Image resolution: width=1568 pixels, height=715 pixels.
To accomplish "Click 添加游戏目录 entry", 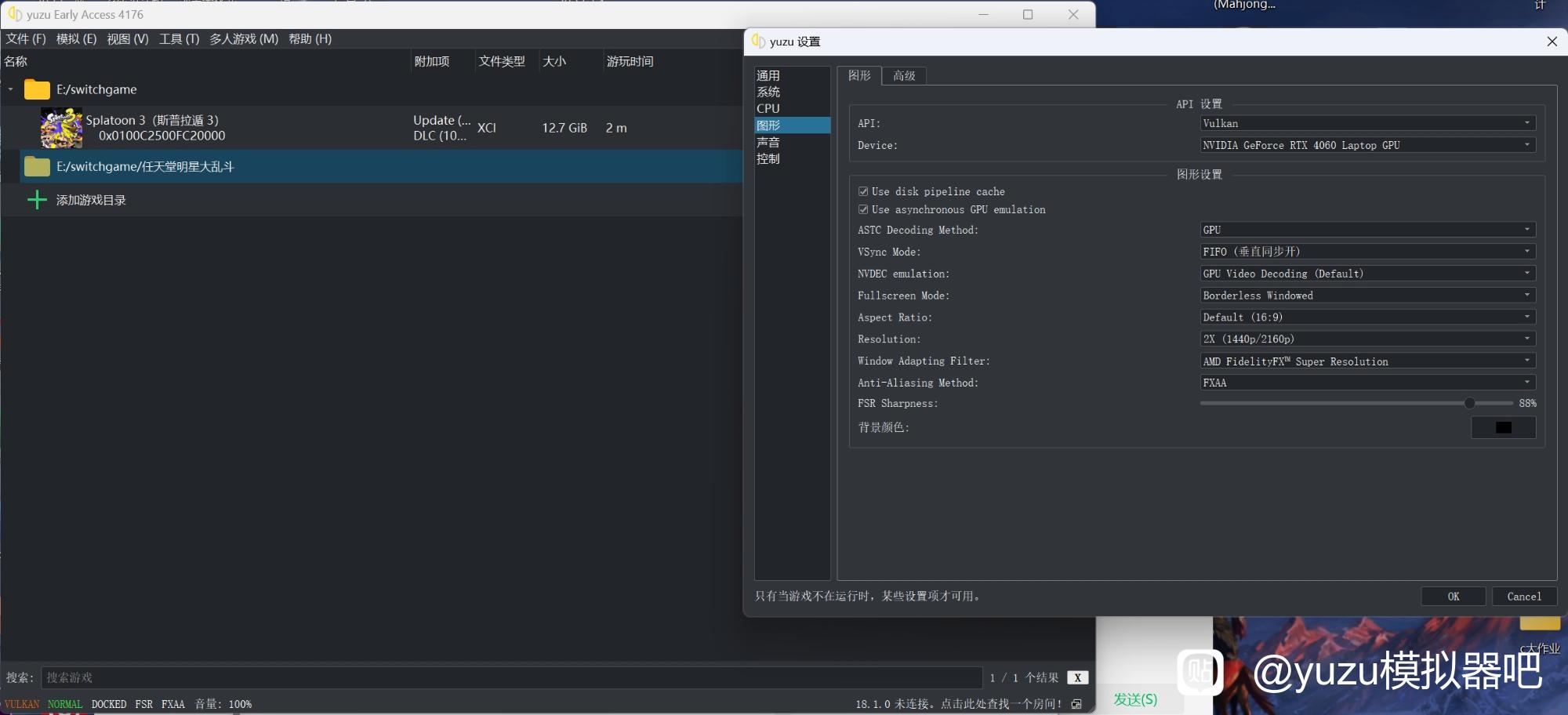I will click(x=91, y=200).
